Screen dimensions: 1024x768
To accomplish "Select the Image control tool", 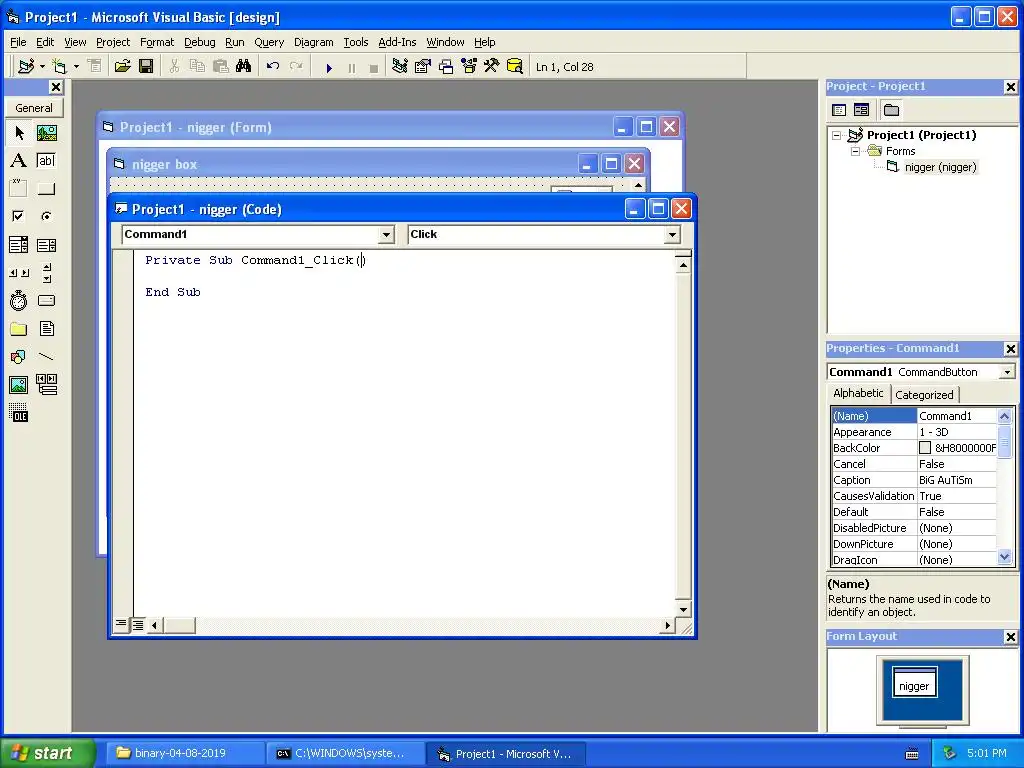I will 19,385.
